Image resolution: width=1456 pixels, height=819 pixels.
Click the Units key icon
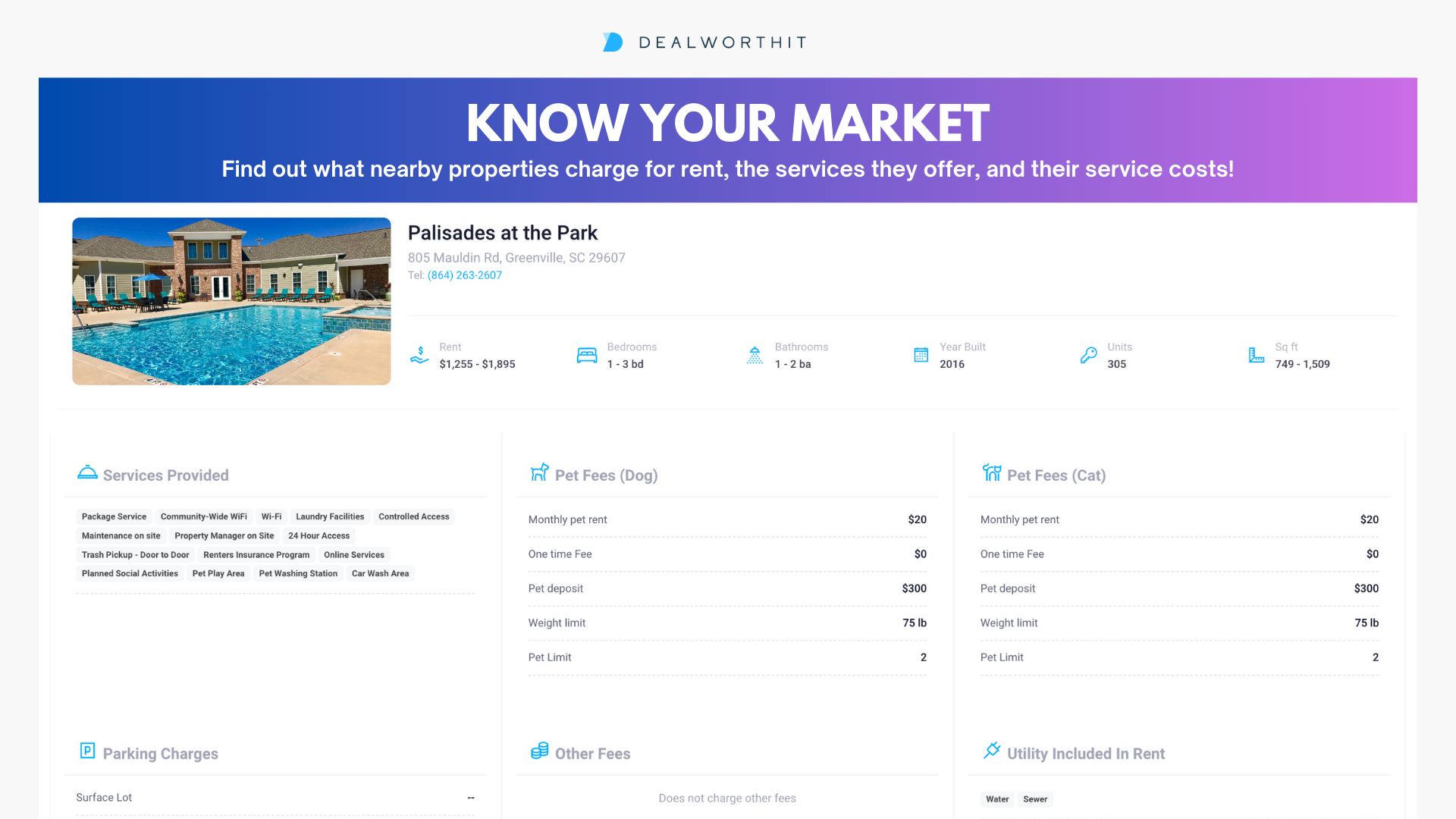point(1088,355)
